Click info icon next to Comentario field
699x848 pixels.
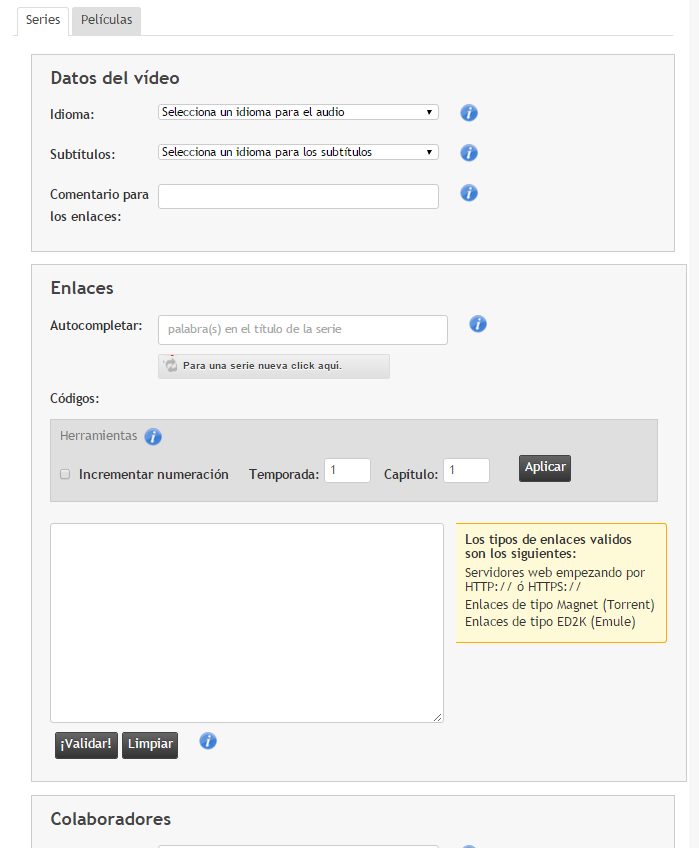(x=469, y=193)
